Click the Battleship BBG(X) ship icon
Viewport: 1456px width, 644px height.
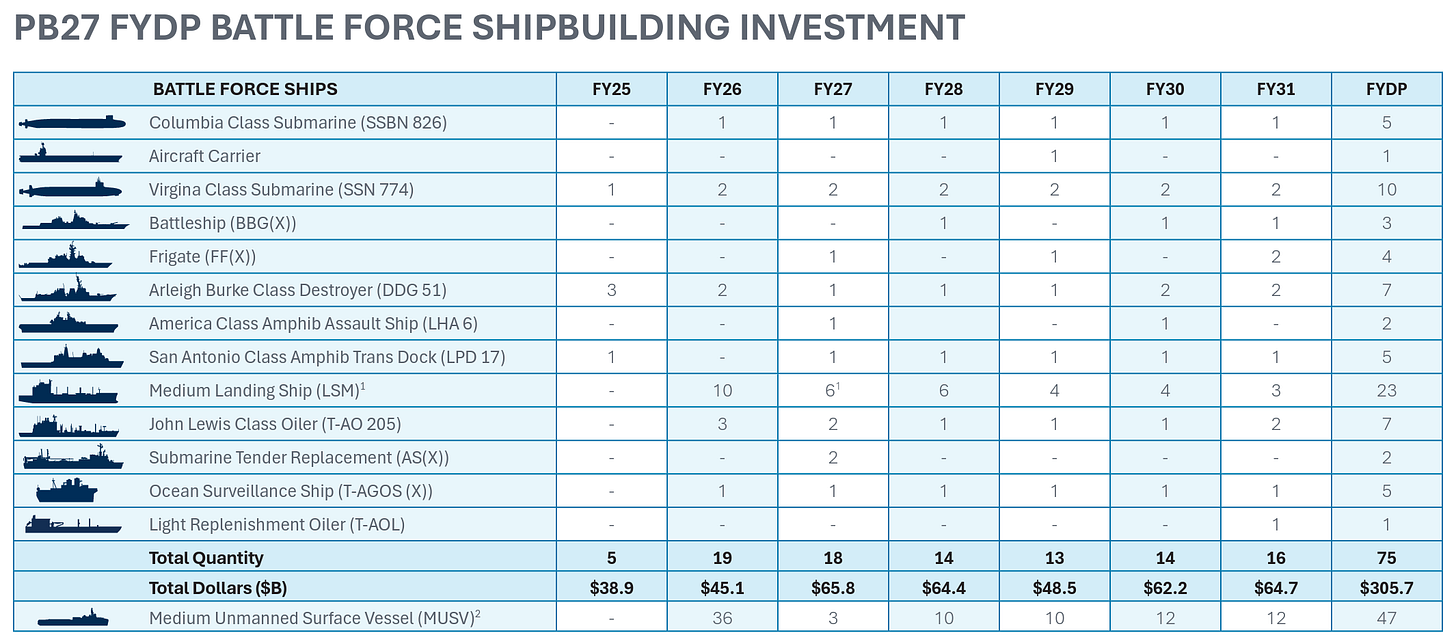tap(70, 222)
